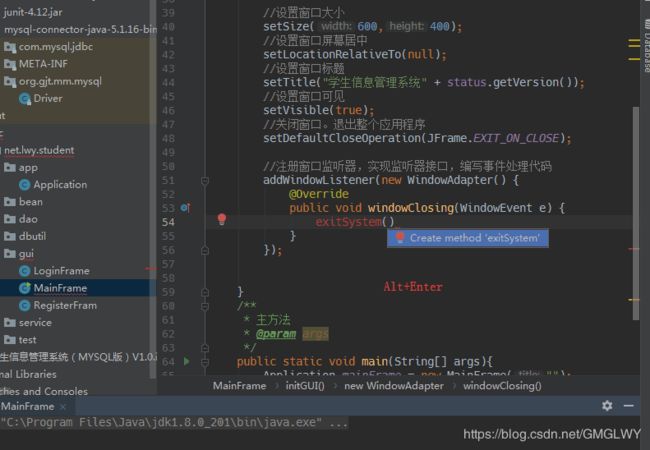Select the test package folder
Viewport: 650px width, 450px height.
[27, 340]
